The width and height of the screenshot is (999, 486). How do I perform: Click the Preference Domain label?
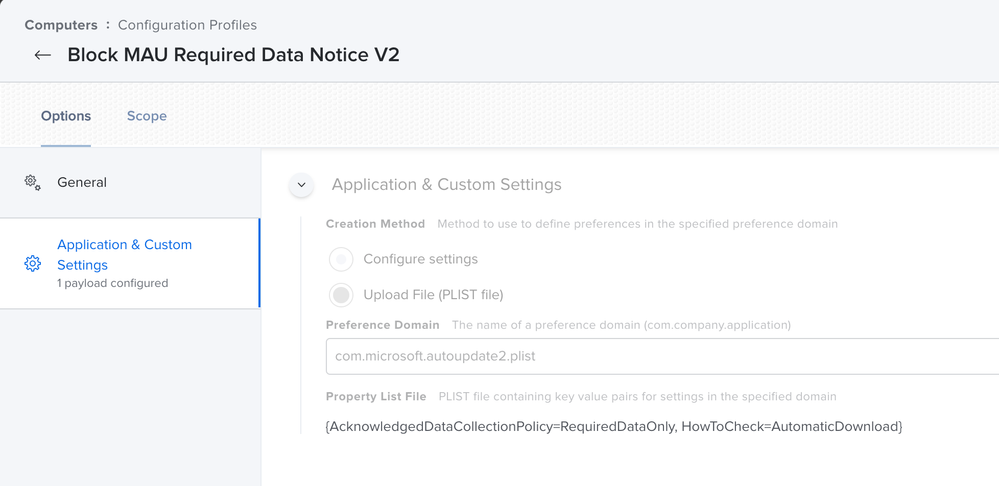point(382,325)
